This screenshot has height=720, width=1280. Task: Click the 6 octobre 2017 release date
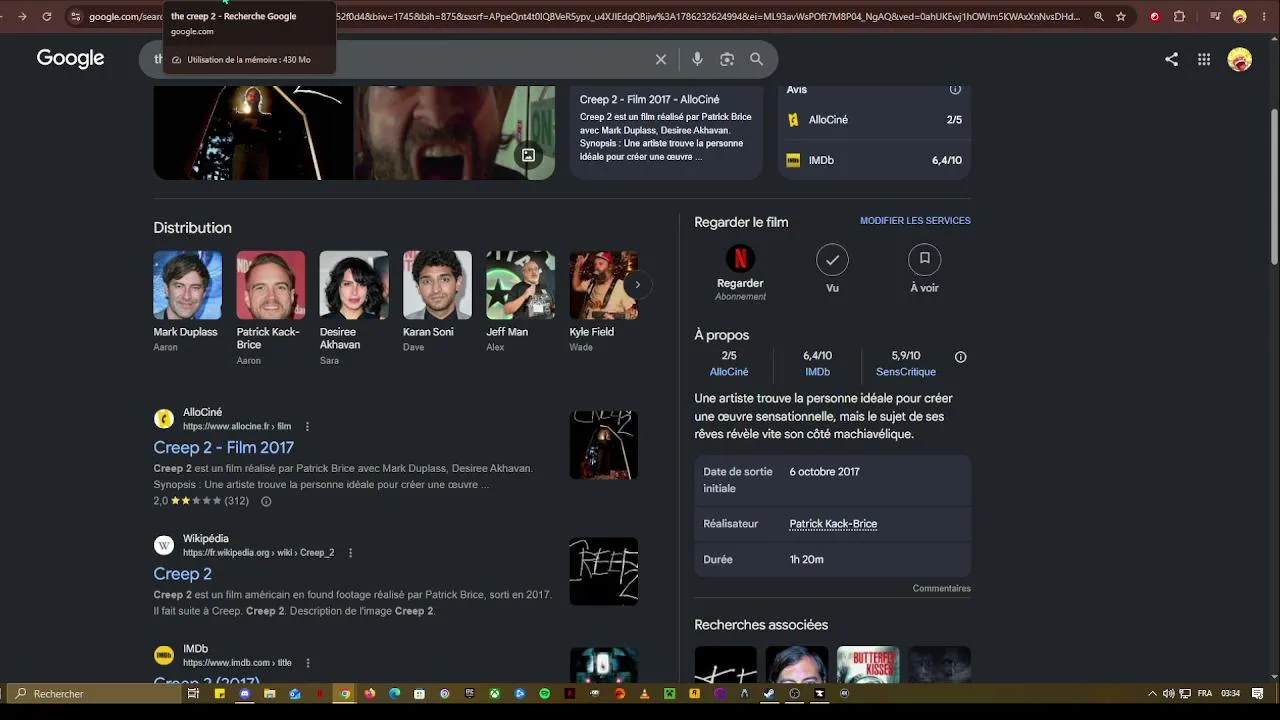pos(824,472)
